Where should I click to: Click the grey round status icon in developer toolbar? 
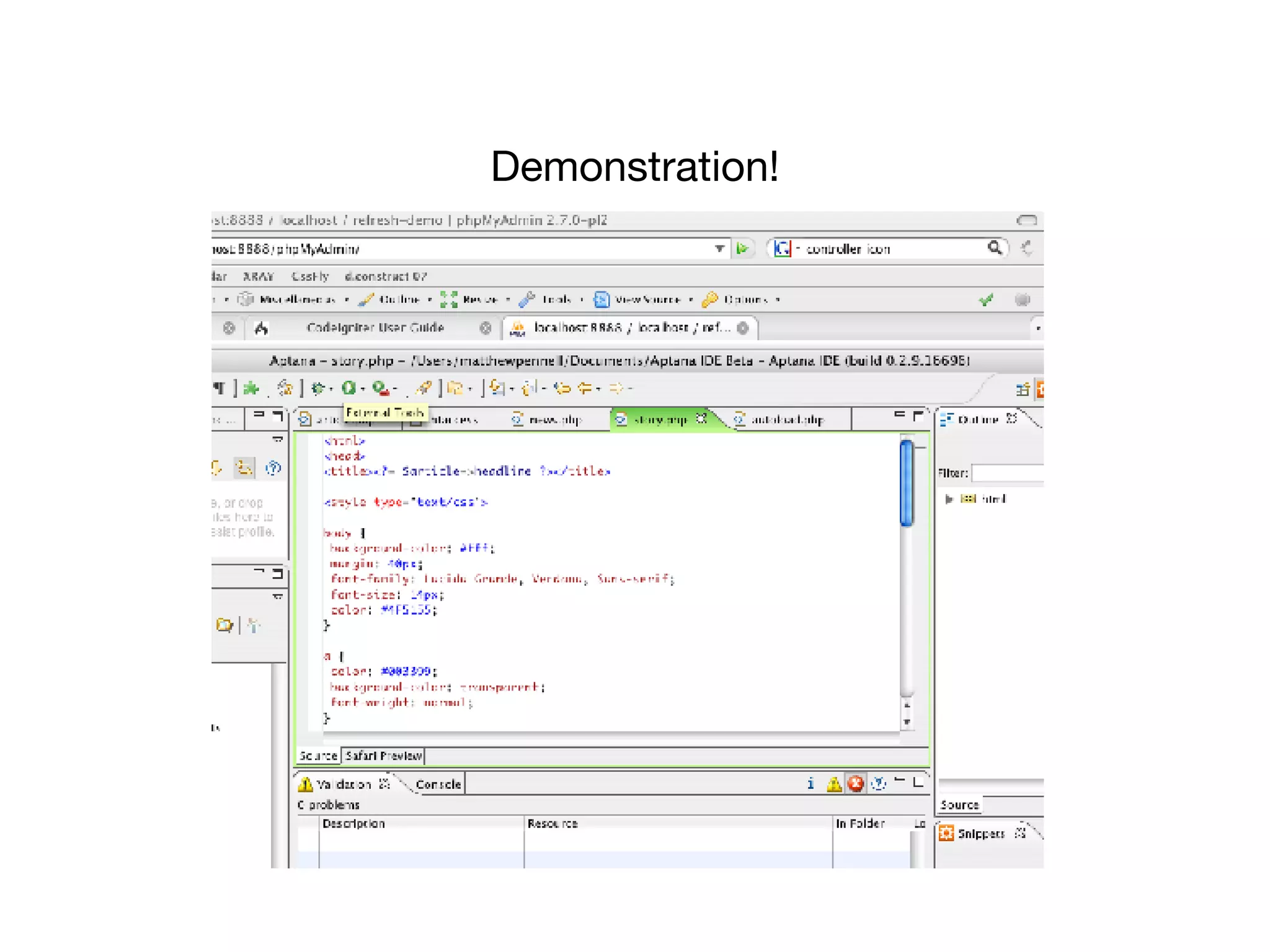1022,300
